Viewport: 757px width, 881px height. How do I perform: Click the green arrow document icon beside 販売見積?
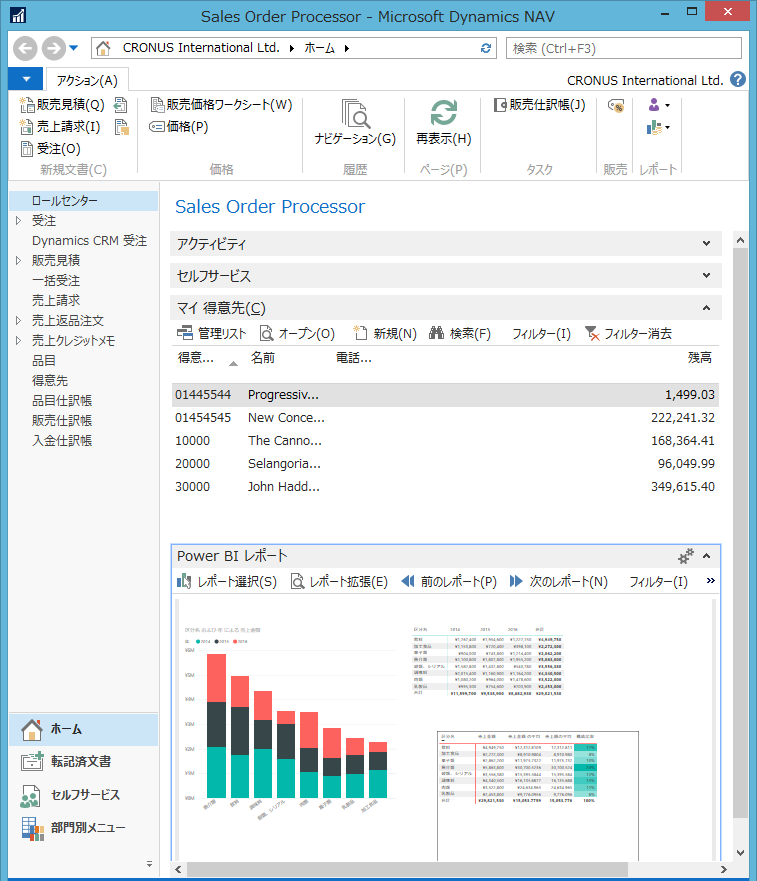click(x=120, y=105)
